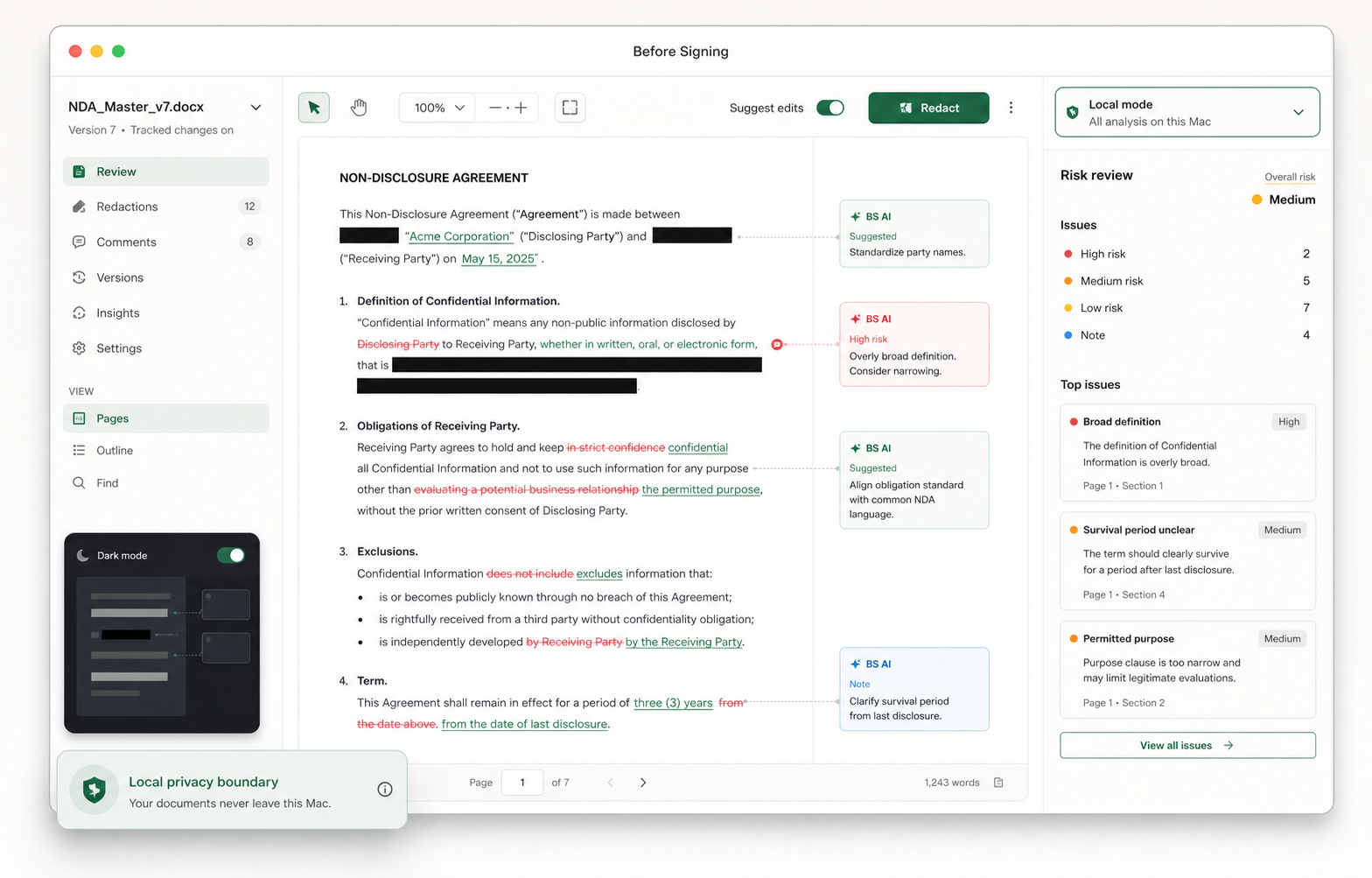Image resolution: width=1372 pixels, height=878 pixels.
Task: Click the Outline list icon
Action: (79, 450)
